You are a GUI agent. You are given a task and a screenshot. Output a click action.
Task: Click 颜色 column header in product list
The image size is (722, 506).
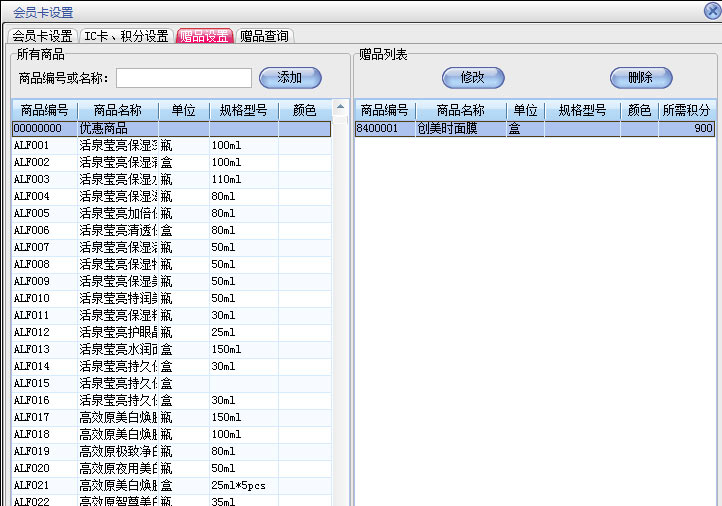coord(304,110)
